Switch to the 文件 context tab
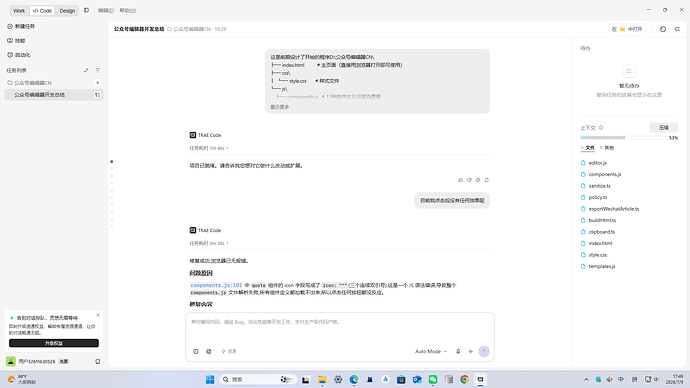The image size is (690, 388). click(587, 148)
